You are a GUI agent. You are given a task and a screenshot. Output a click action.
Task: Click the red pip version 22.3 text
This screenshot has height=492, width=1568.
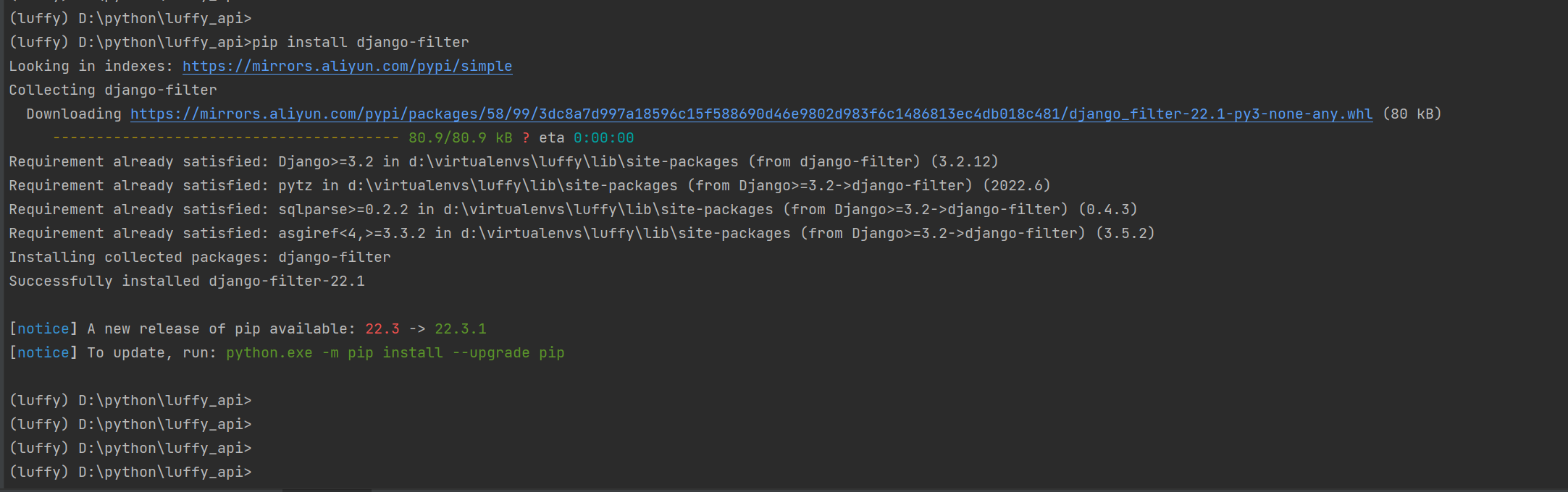tap(382, 328)
